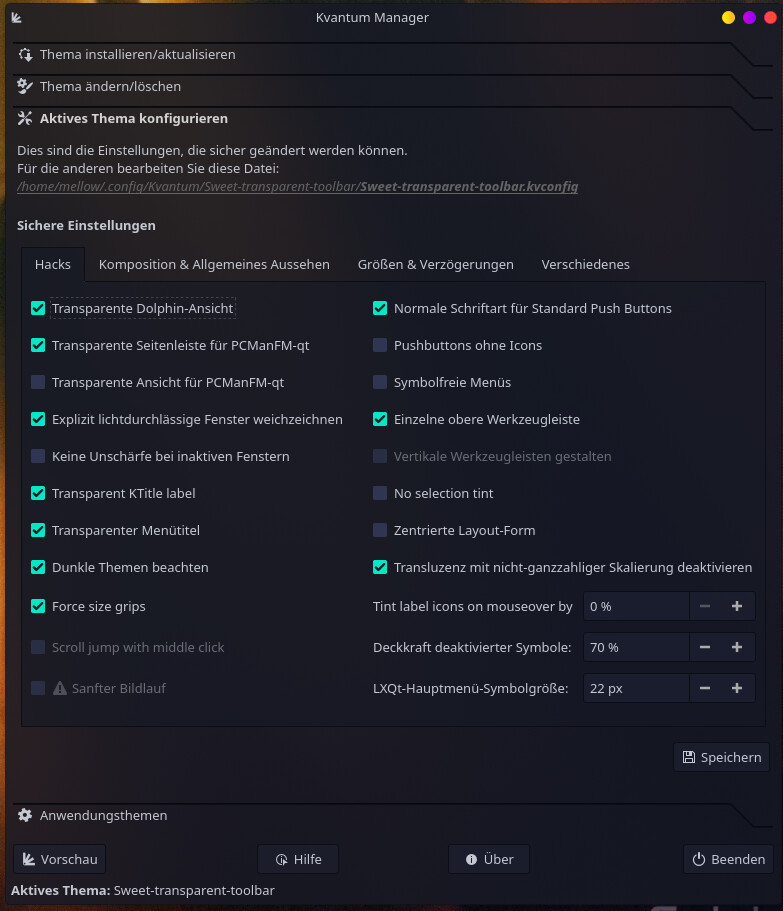The image size is (783, 911).
Task: Expand Thema installieren/aktualisieren section
Action: (138, 54)
